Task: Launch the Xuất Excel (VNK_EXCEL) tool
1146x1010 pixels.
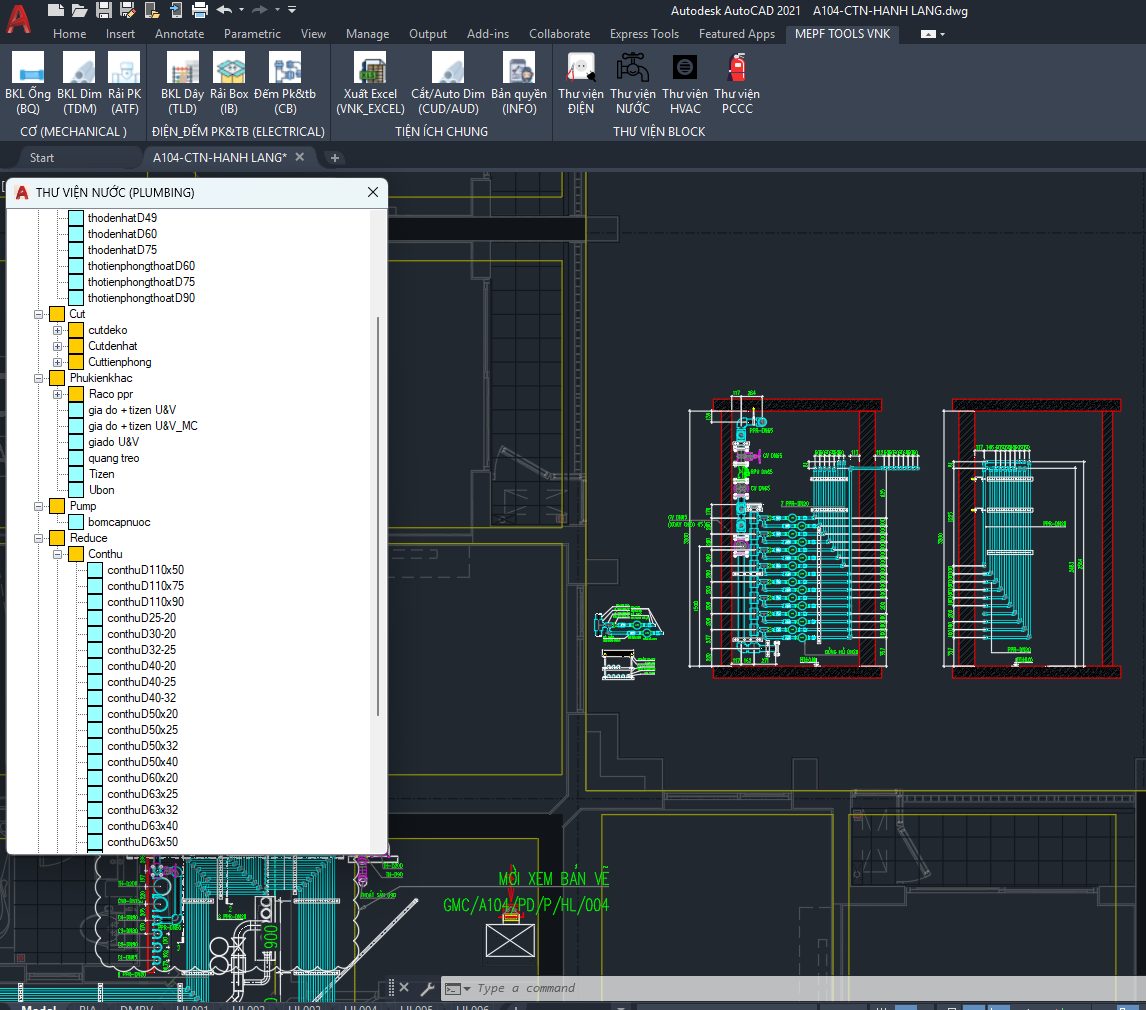Action: point(370,69)
